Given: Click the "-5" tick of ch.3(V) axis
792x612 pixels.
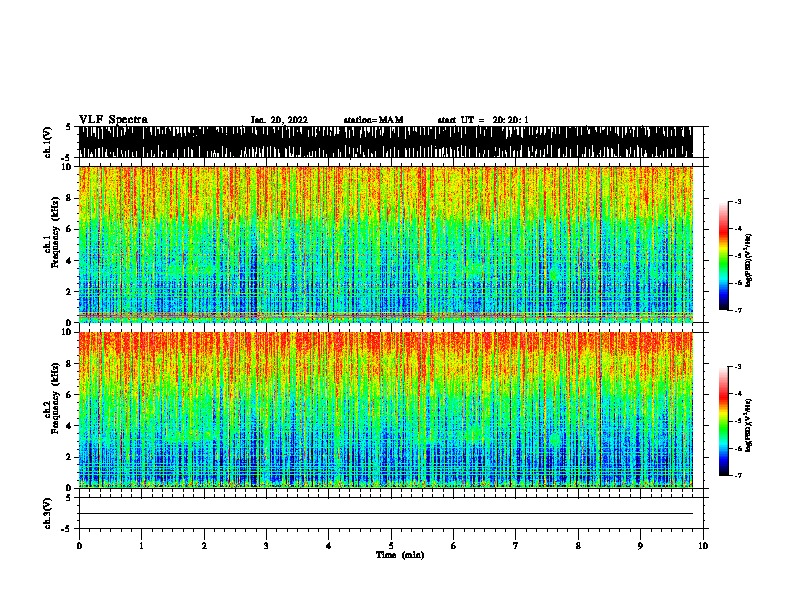Looking at the screenshot, I should 67,529.
